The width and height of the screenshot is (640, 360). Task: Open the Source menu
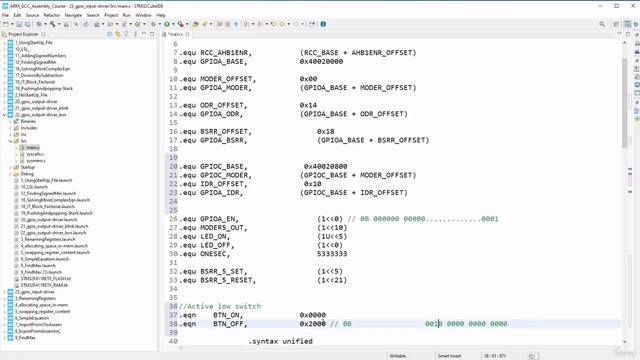point(32,15)
